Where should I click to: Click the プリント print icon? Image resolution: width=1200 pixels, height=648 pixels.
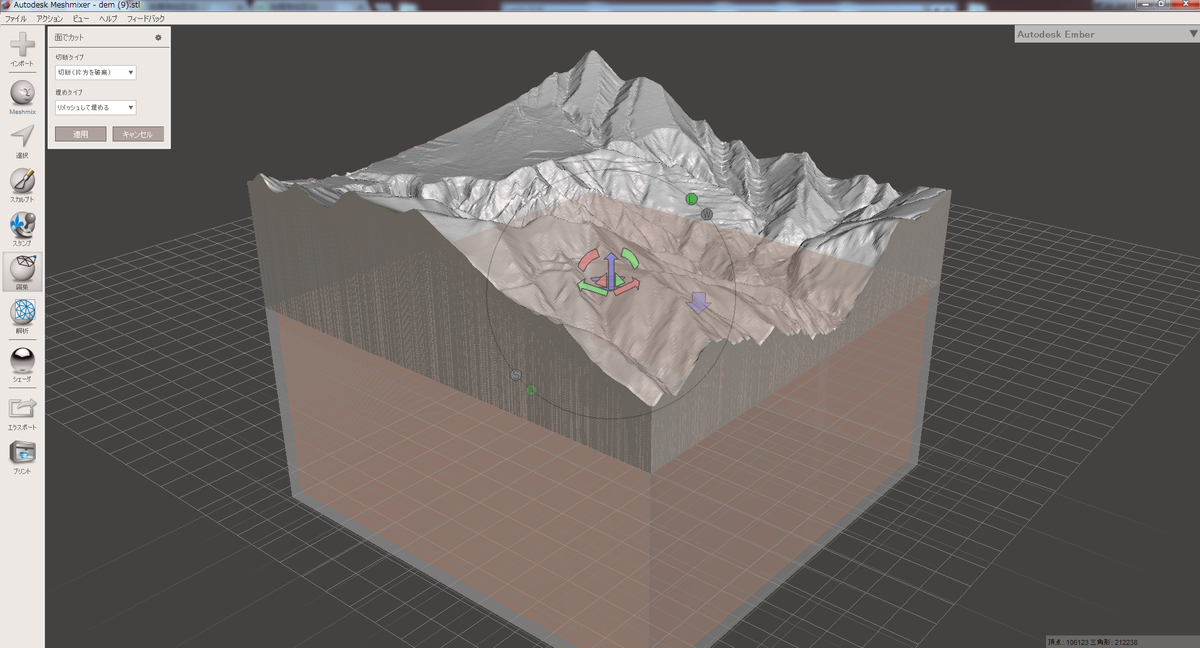[22, 452]
